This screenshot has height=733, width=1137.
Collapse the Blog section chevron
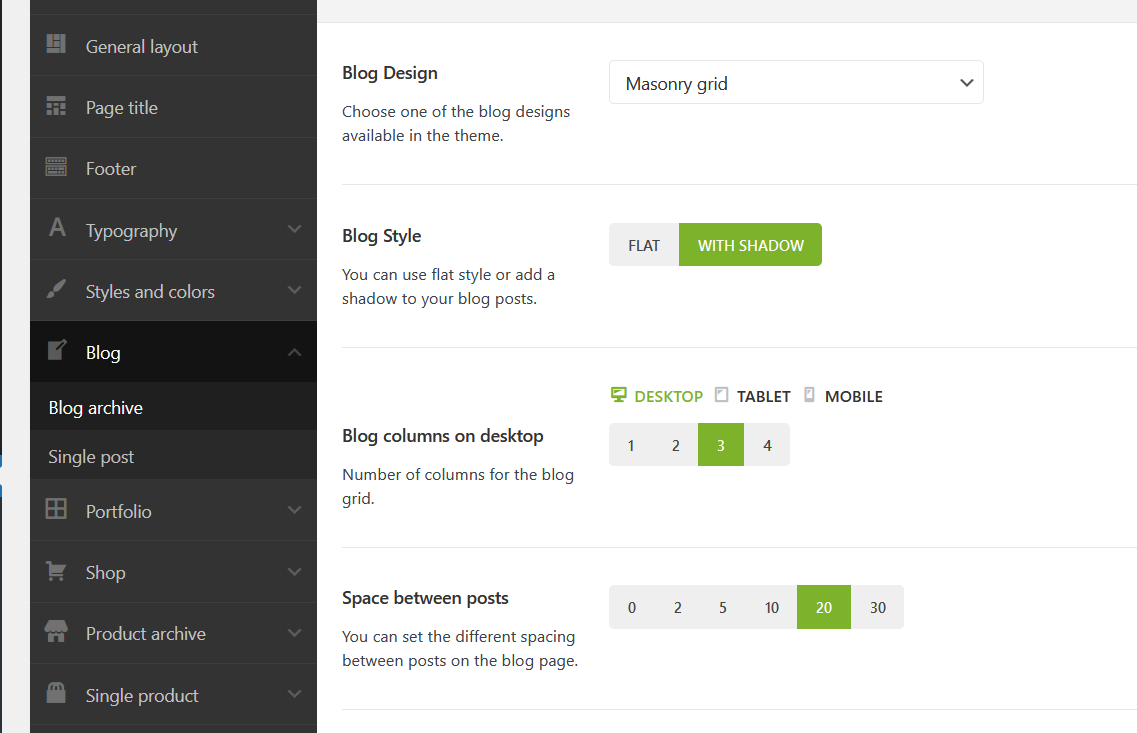(294, 352)
